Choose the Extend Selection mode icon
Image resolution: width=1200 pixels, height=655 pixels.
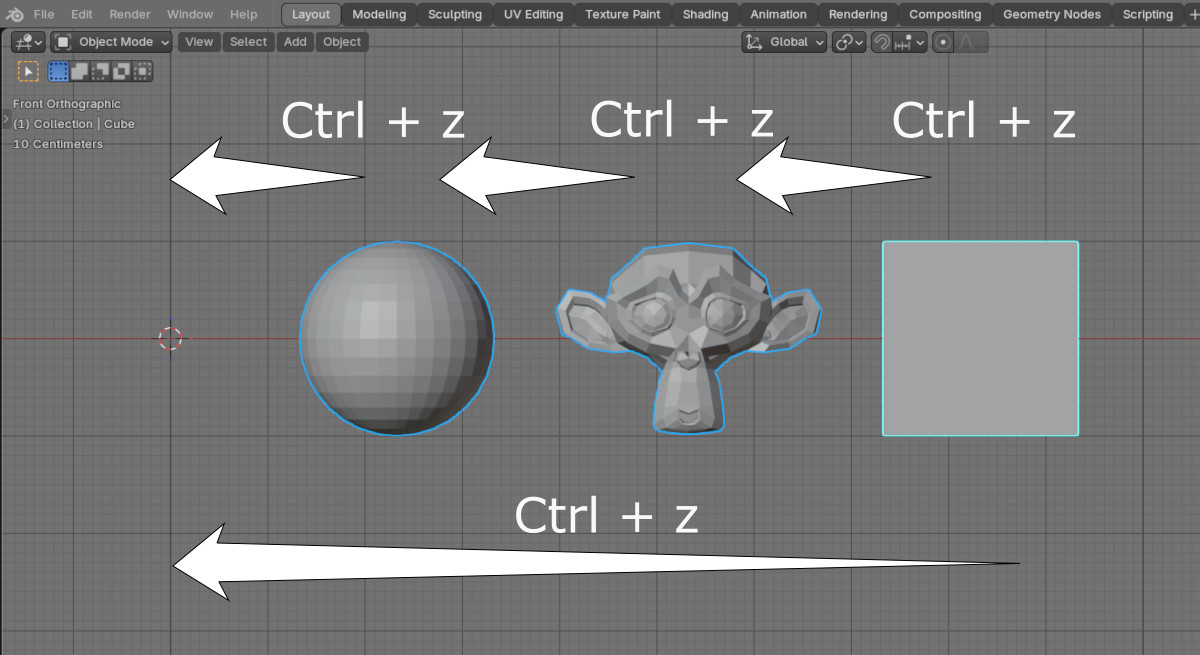coord(80,71)
